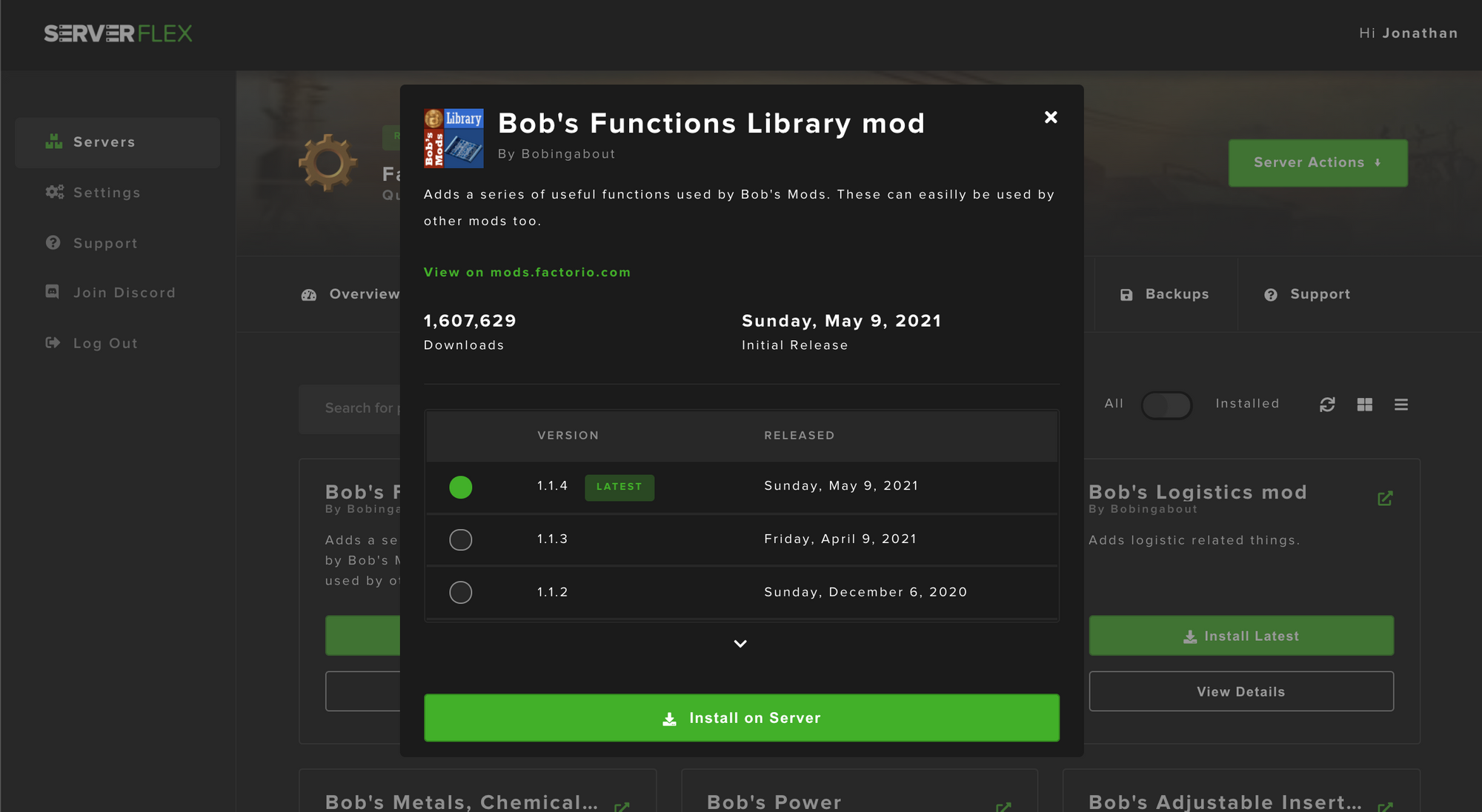Click the Bob's Functions Library mod thumbnail
The image size is (1482, 812).
pos(453,139)
